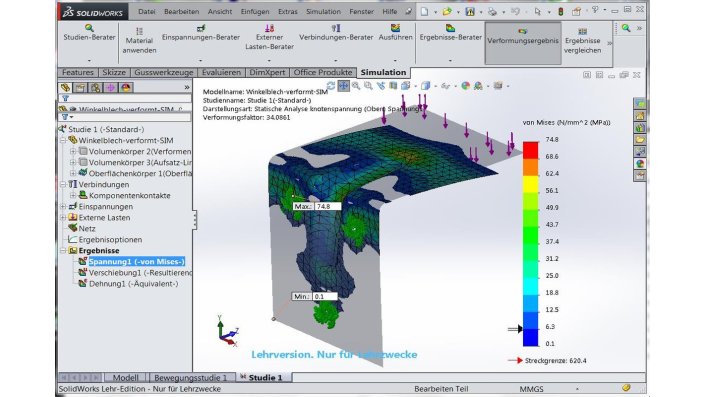Click the Zoom to area icon

point(368,85)
